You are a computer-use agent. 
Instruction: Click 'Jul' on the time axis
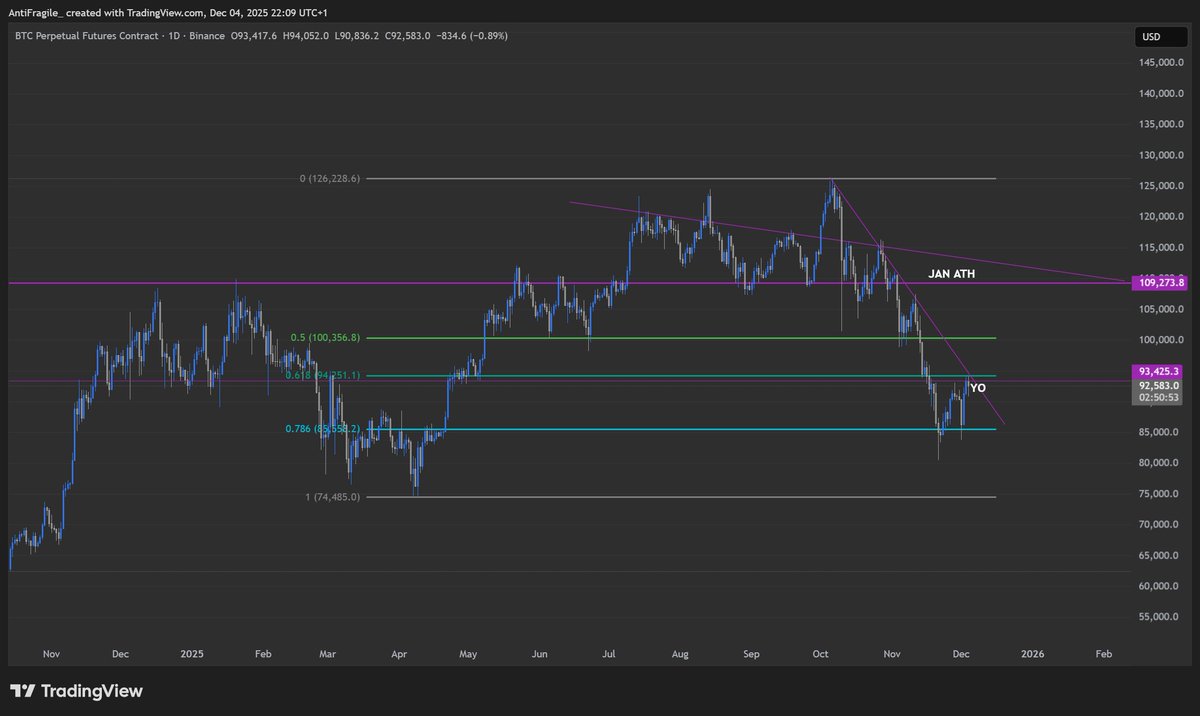pos(609,654)
